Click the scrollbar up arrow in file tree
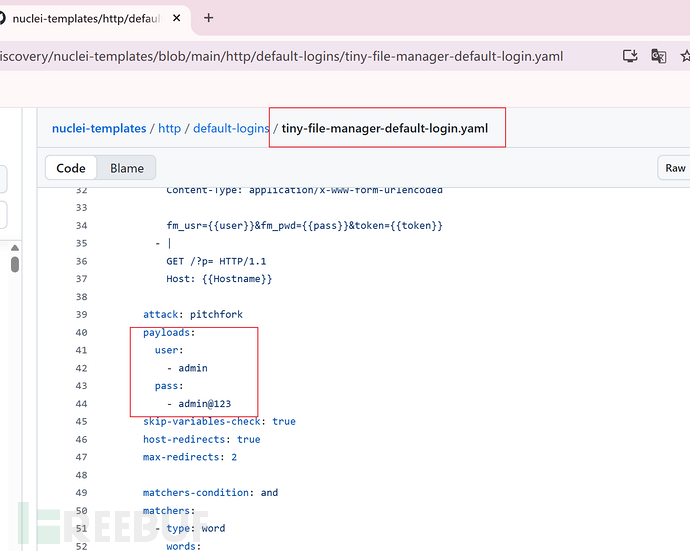690x551 pixels. 14,246
